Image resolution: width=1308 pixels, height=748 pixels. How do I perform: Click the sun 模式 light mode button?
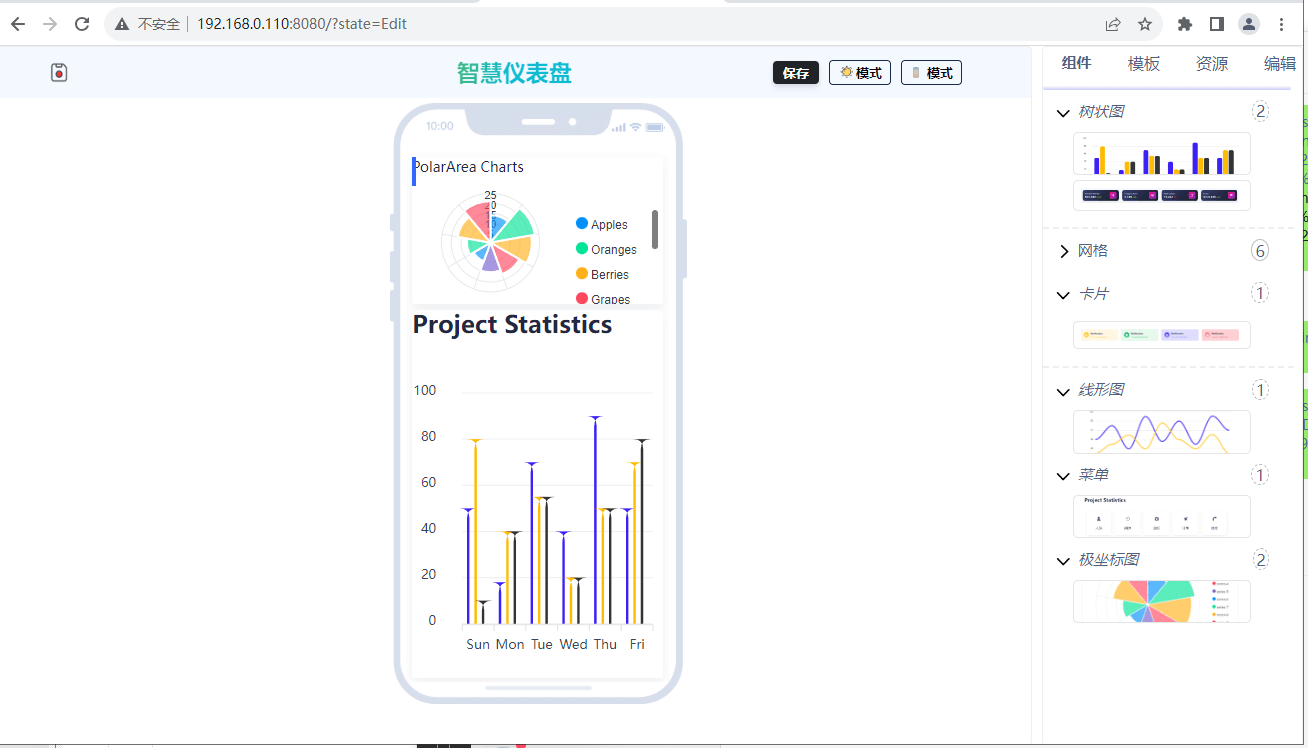coord(860,73)
